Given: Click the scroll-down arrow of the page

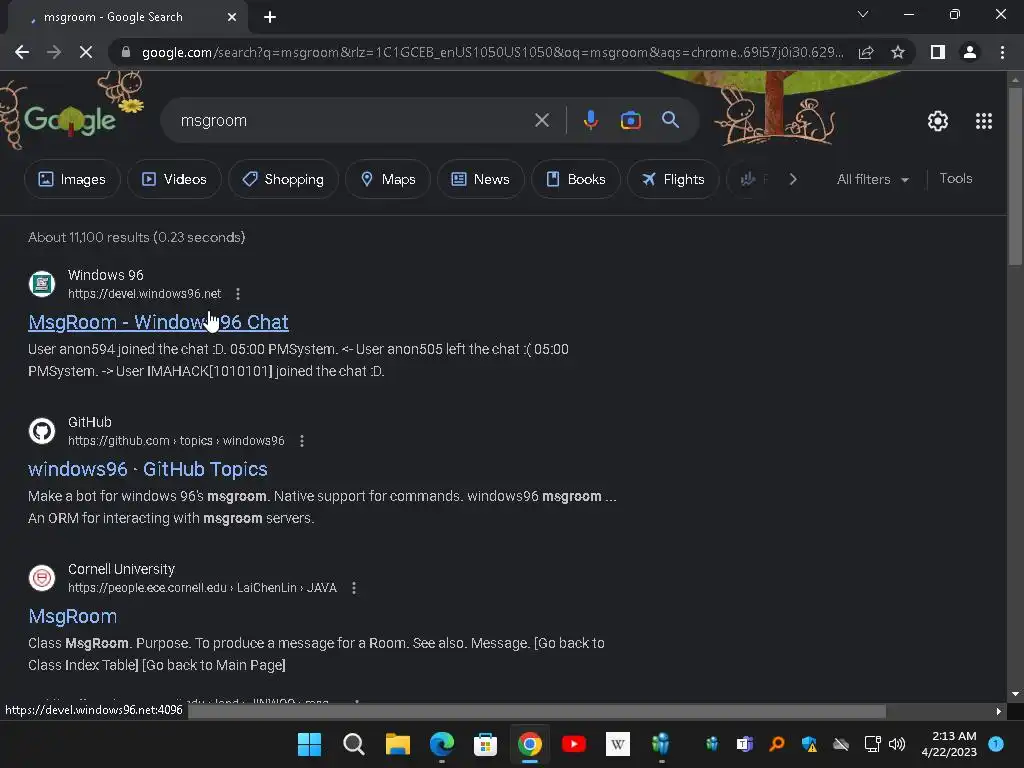Looking at the screenshot, I should click(1015, 694).
